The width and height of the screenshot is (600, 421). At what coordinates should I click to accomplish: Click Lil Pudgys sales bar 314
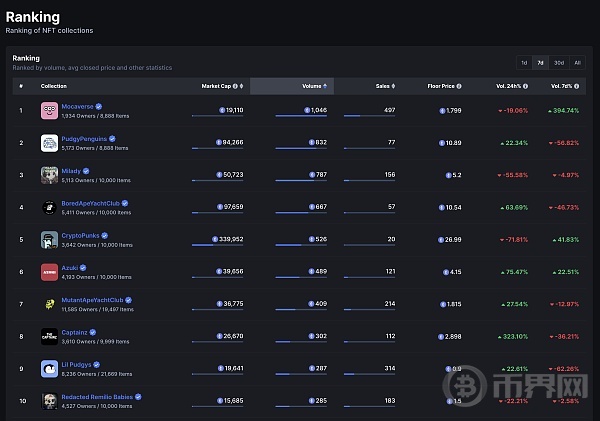(x=370, y=374)
